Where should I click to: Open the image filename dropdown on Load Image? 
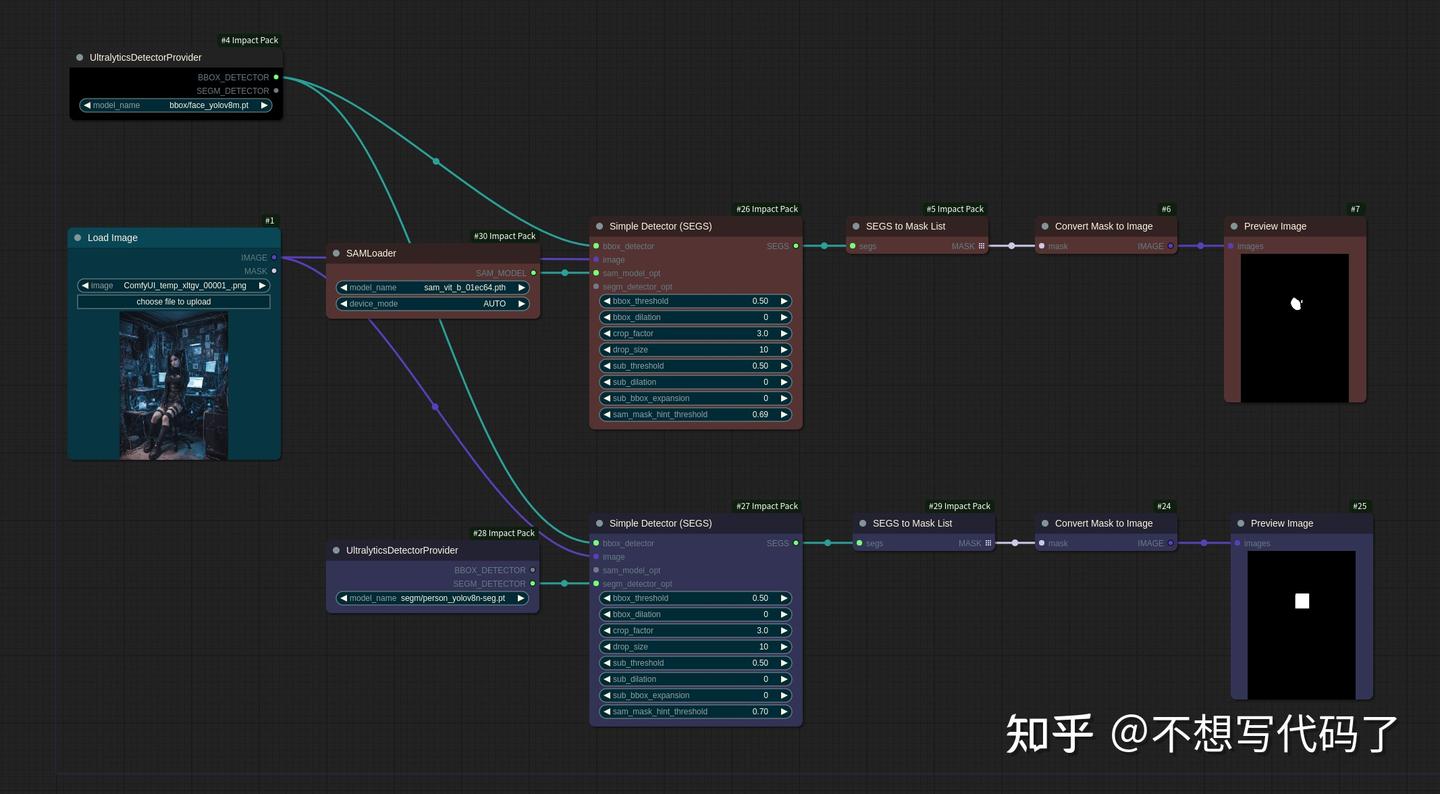click(173, 284)
